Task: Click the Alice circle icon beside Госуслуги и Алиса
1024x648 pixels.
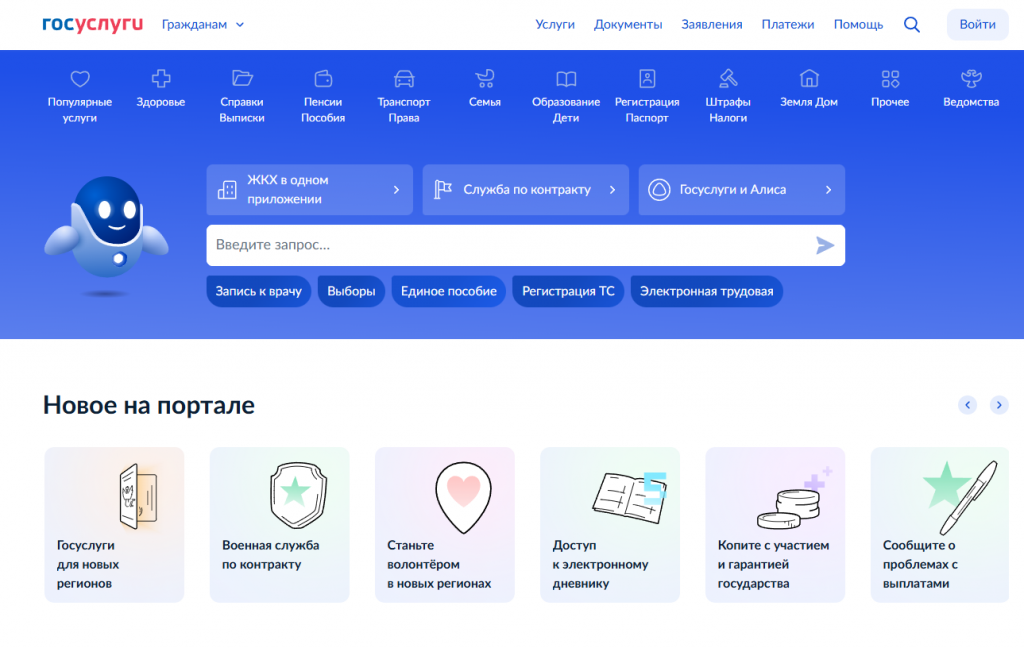Action: (x=659, y=189)
